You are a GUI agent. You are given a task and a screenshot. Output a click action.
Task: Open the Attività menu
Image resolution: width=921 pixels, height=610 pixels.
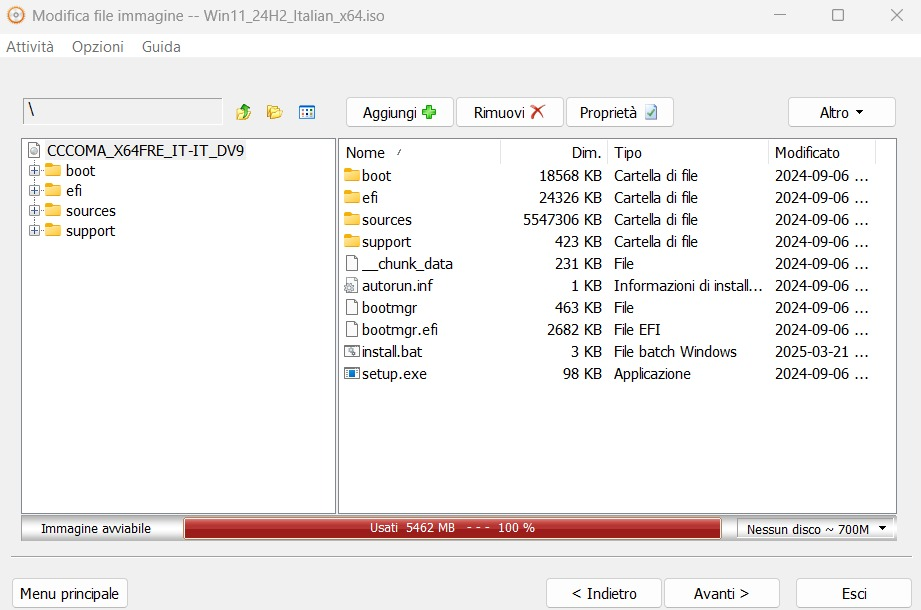point(30,47)
